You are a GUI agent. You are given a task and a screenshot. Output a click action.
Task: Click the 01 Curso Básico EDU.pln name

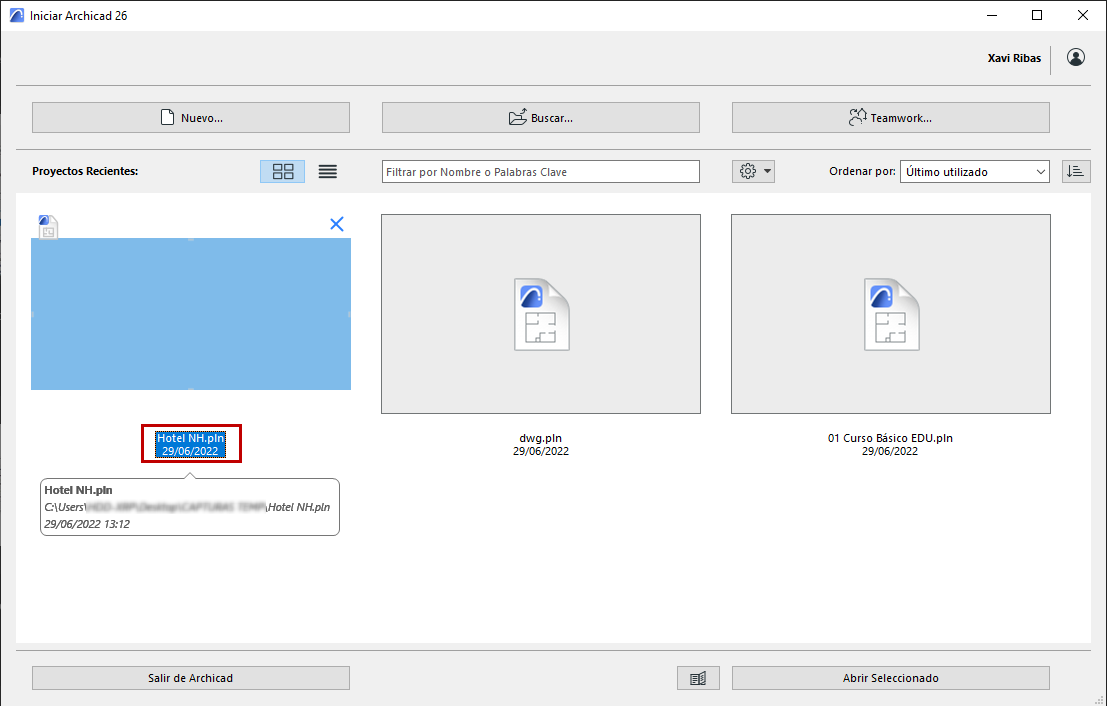(890, 438)
